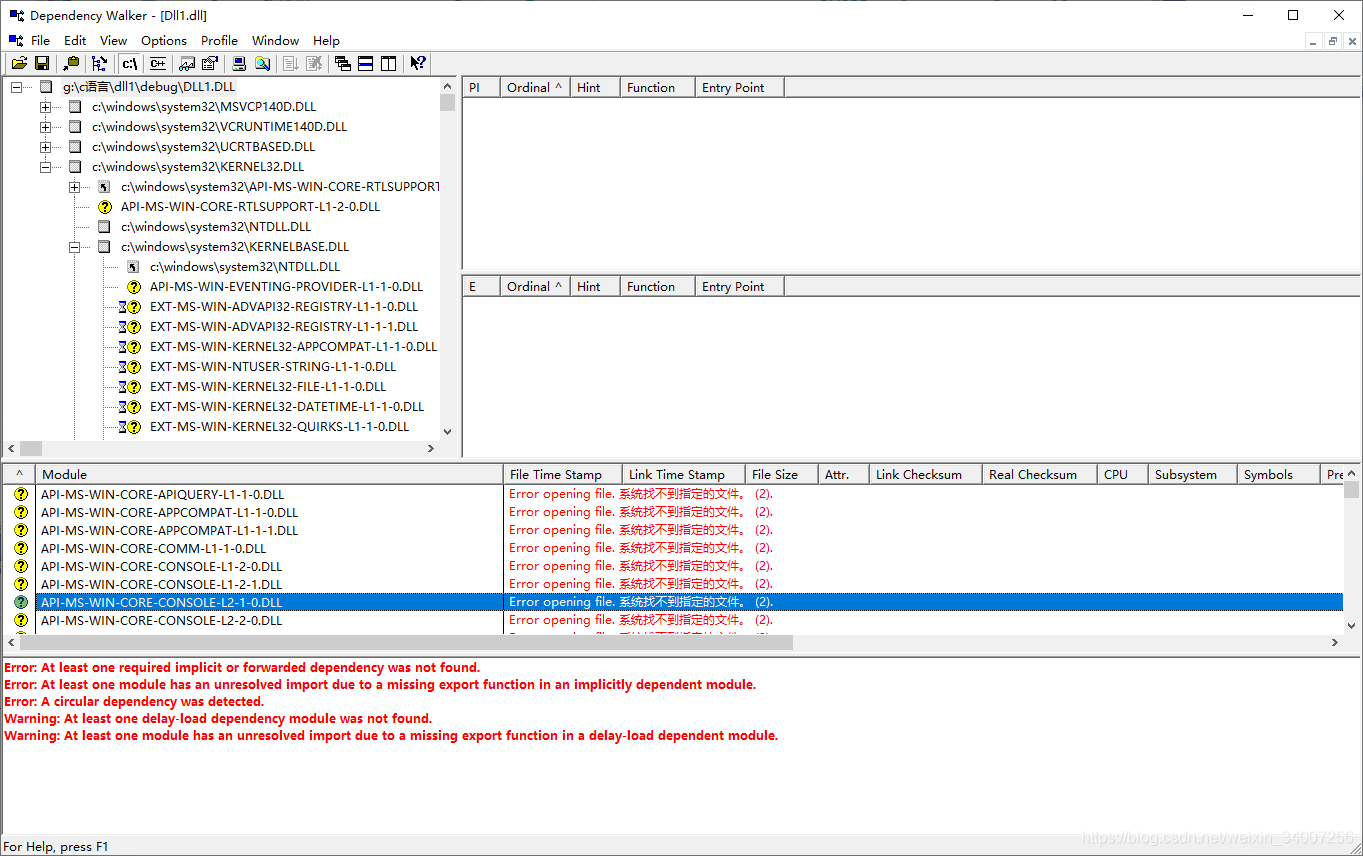
Task: Sort by Subsystem column header
Action: coord(1193,474)
